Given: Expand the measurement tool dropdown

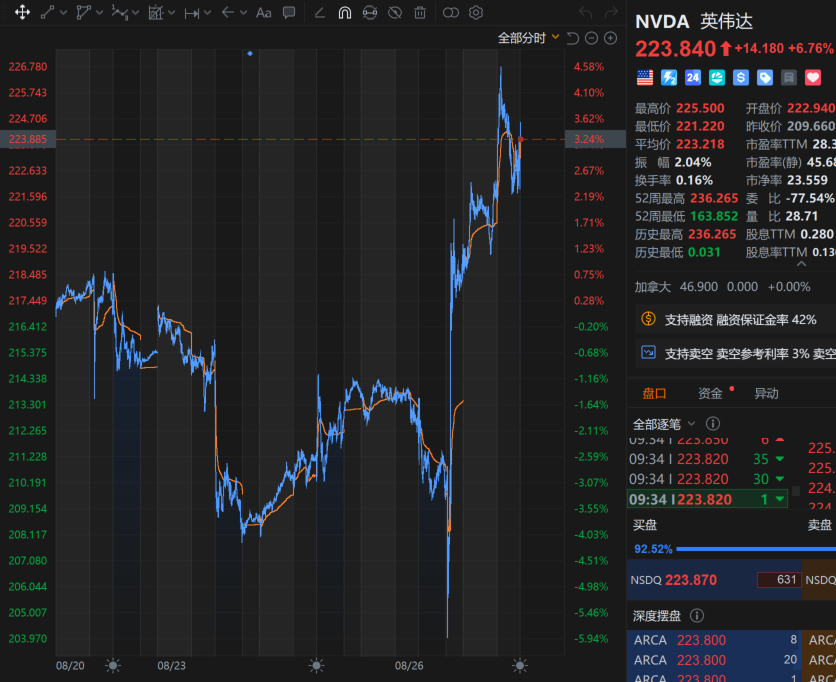Looking at the screenshot, I should tap(207, 12).
